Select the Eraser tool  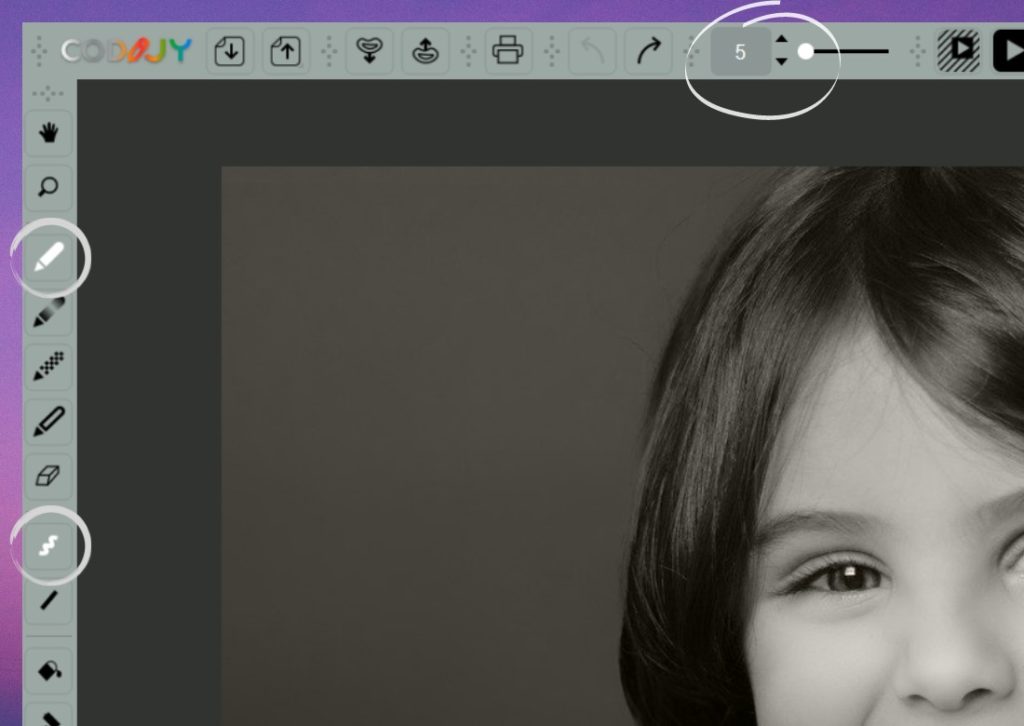pos(47,474)
